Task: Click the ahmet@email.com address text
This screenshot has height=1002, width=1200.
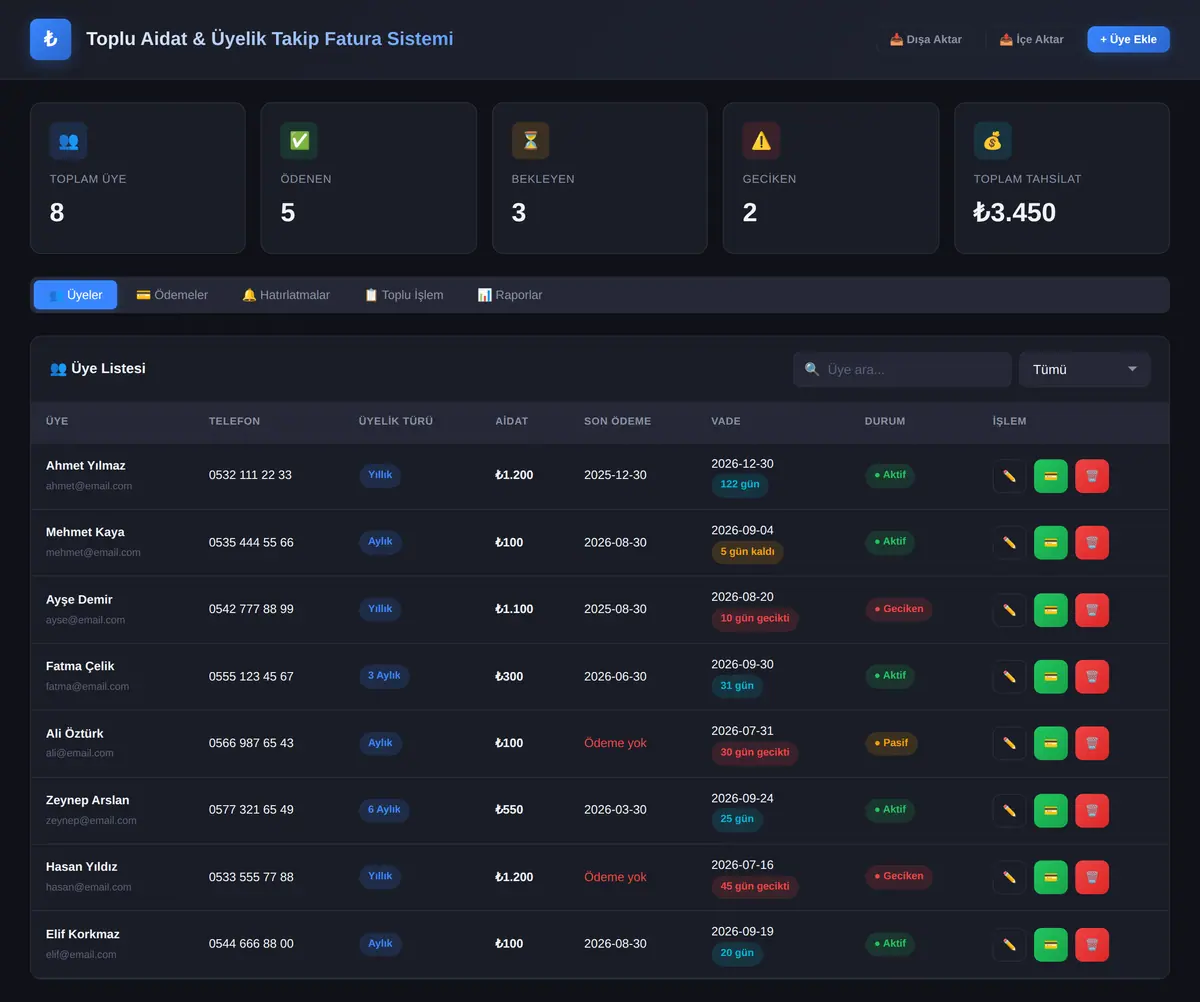Action: [89, 486]
